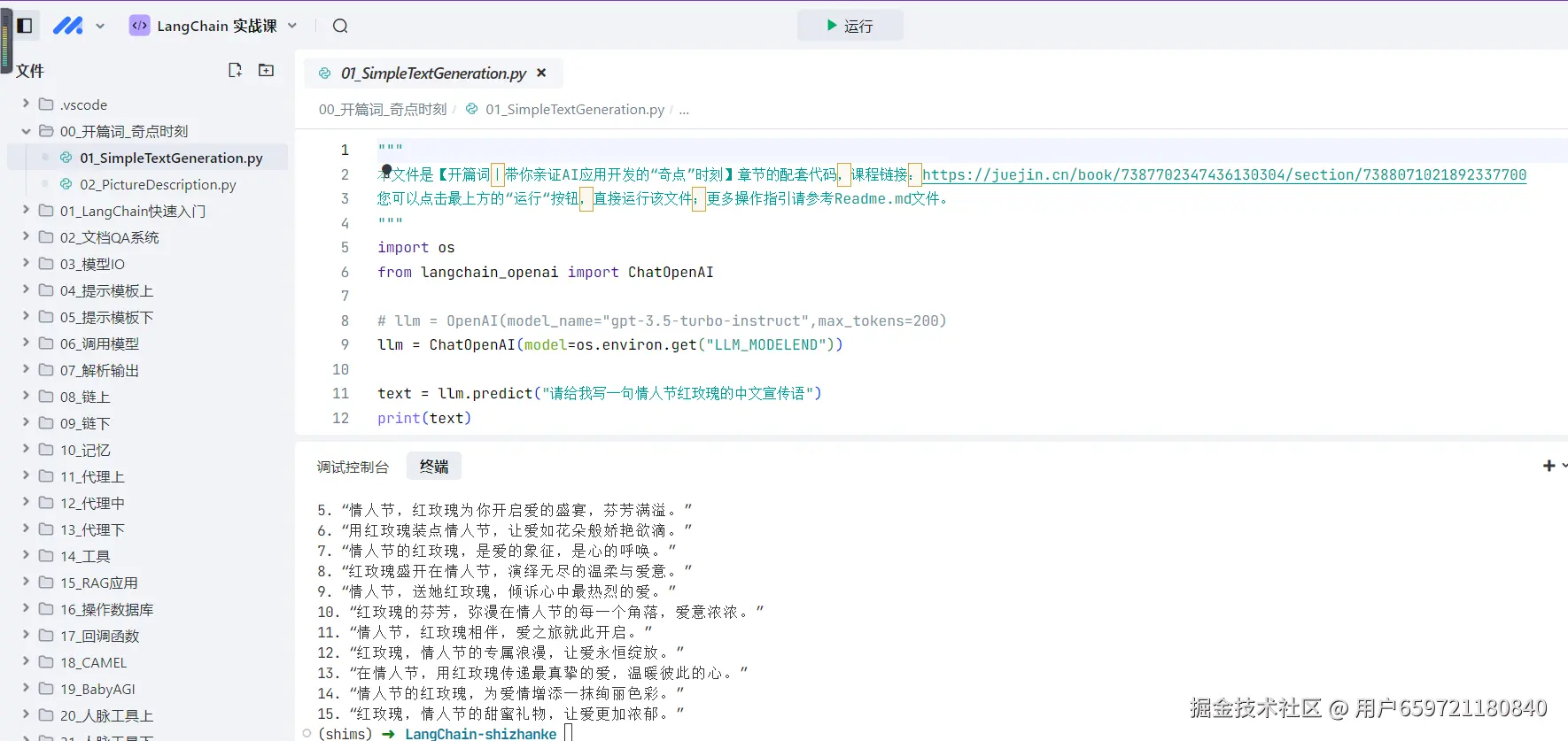Image resolution: width=1568 pixels, height=741 pixels.
Task: Click folder icon of 18_CAMEL
Action: (x=46, y=661)
